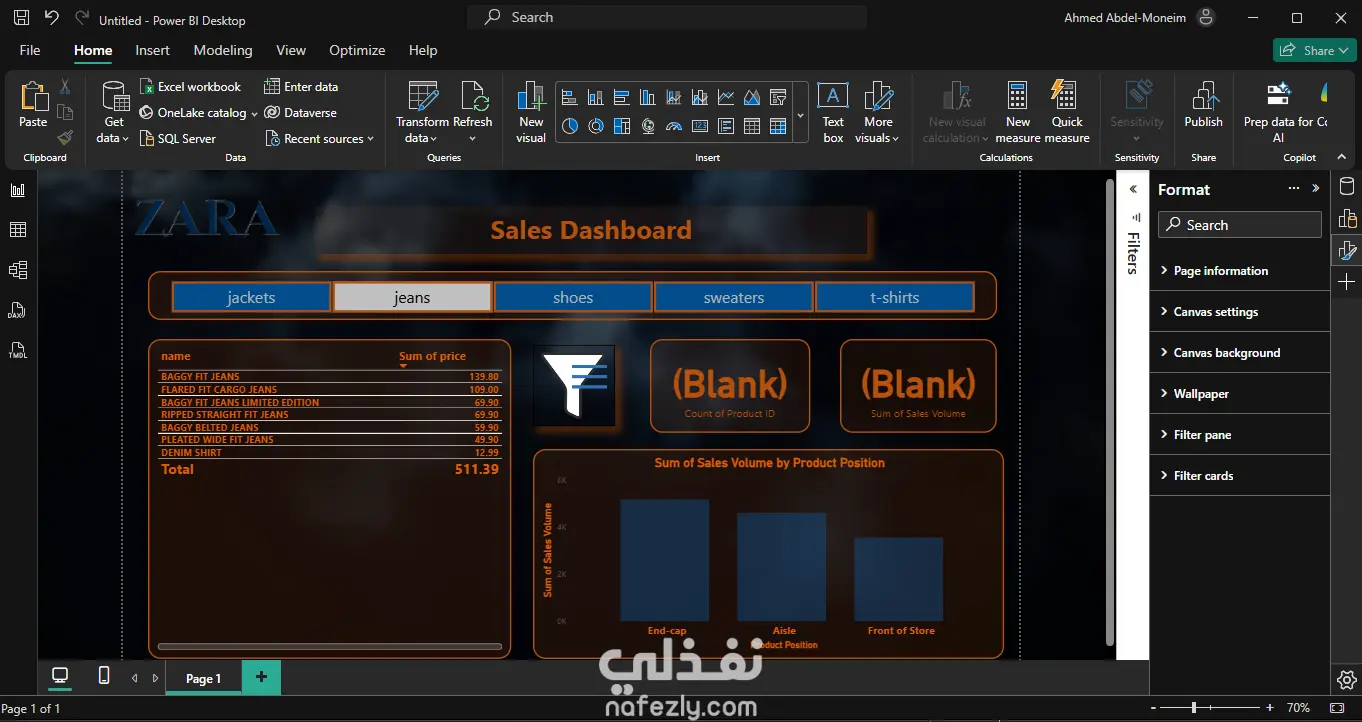
Task: Select the shoes slicer tile
Action: [573, 297]
